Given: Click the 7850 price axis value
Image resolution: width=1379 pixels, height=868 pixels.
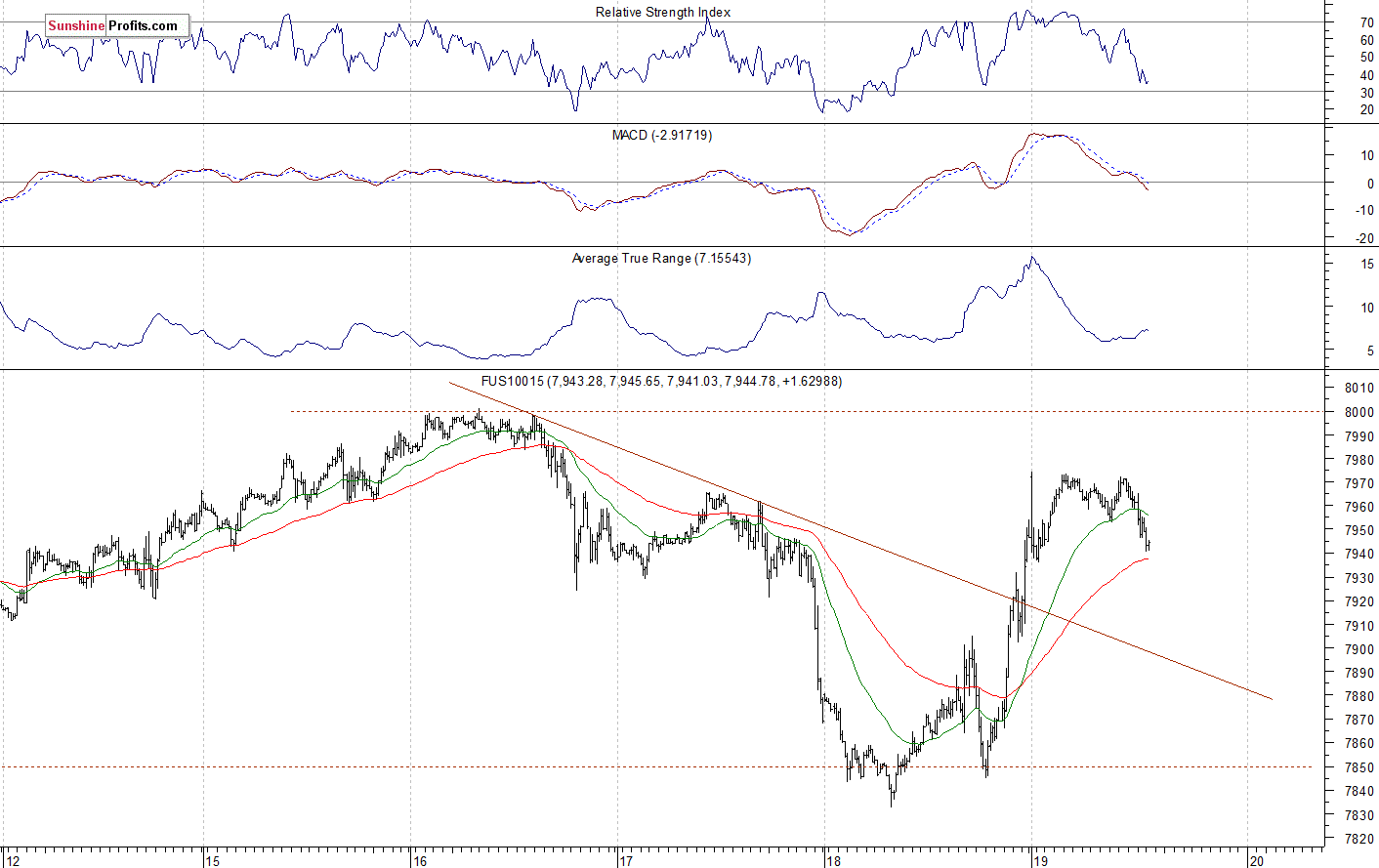Looking at the screenshot, I should tap(1359, 767).
